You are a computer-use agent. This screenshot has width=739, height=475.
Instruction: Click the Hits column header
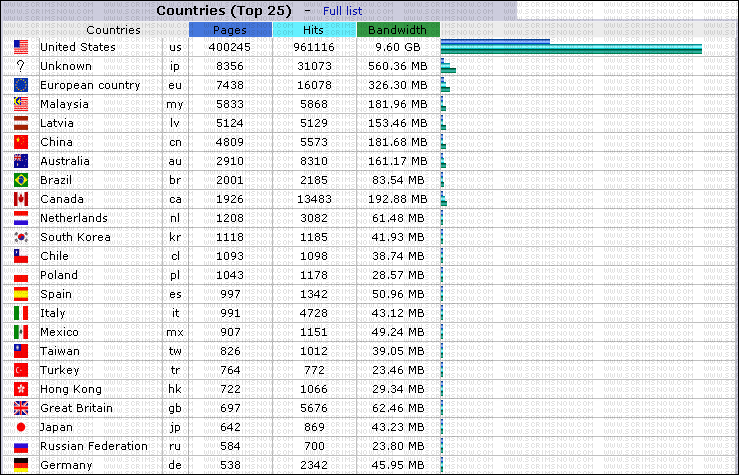click(x=314, y=30)
